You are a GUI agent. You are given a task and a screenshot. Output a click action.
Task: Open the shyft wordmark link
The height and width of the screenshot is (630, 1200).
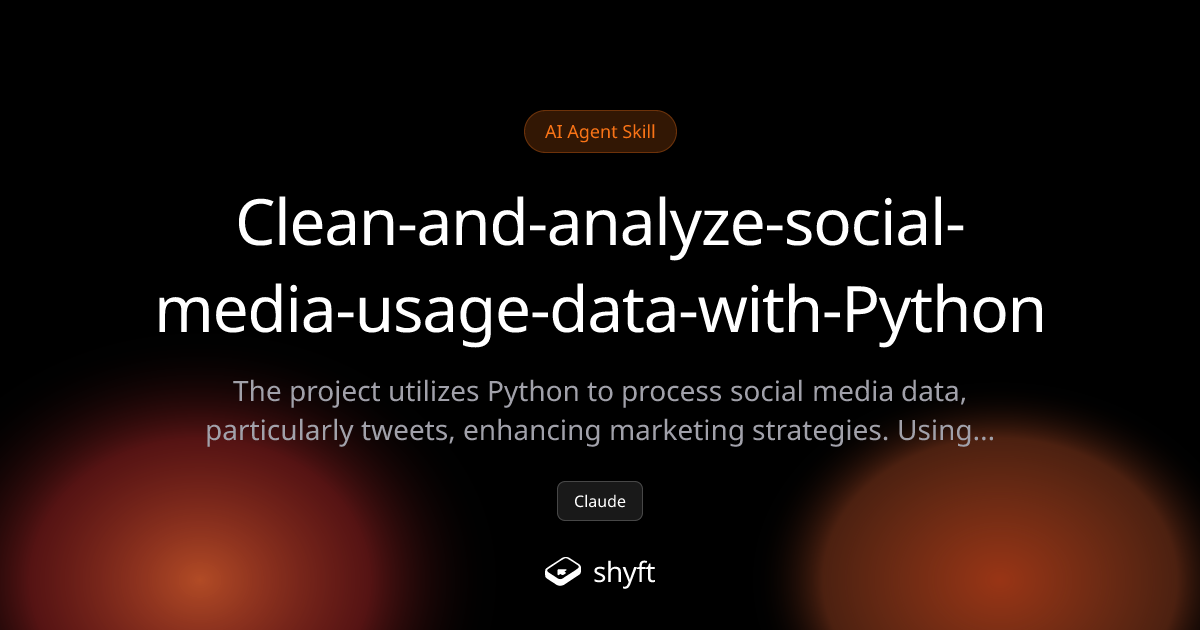coord(624,573)
